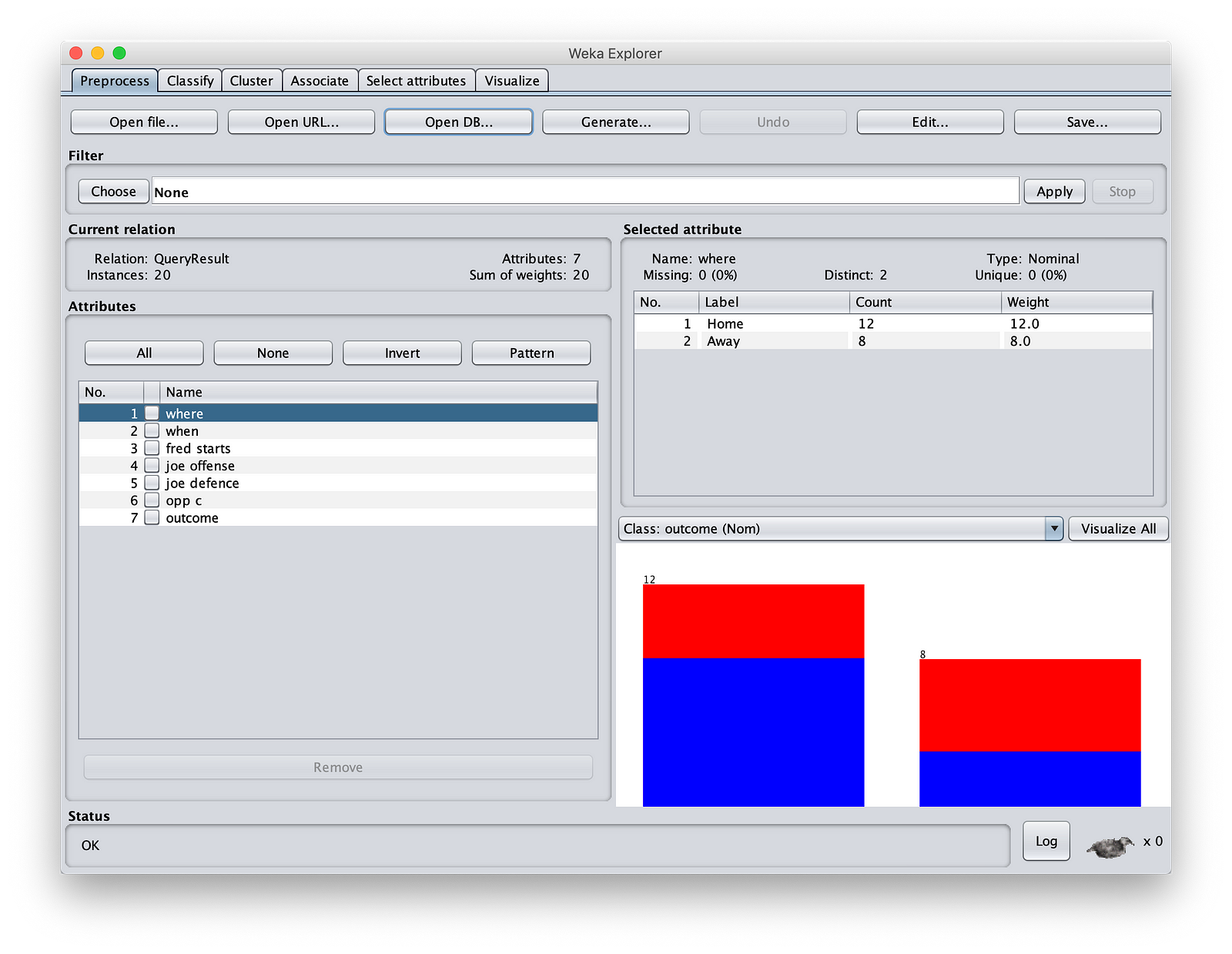Choose a filter with Choose button
Viewport: 1232px width, 954px height.
[x=113, y=192]
